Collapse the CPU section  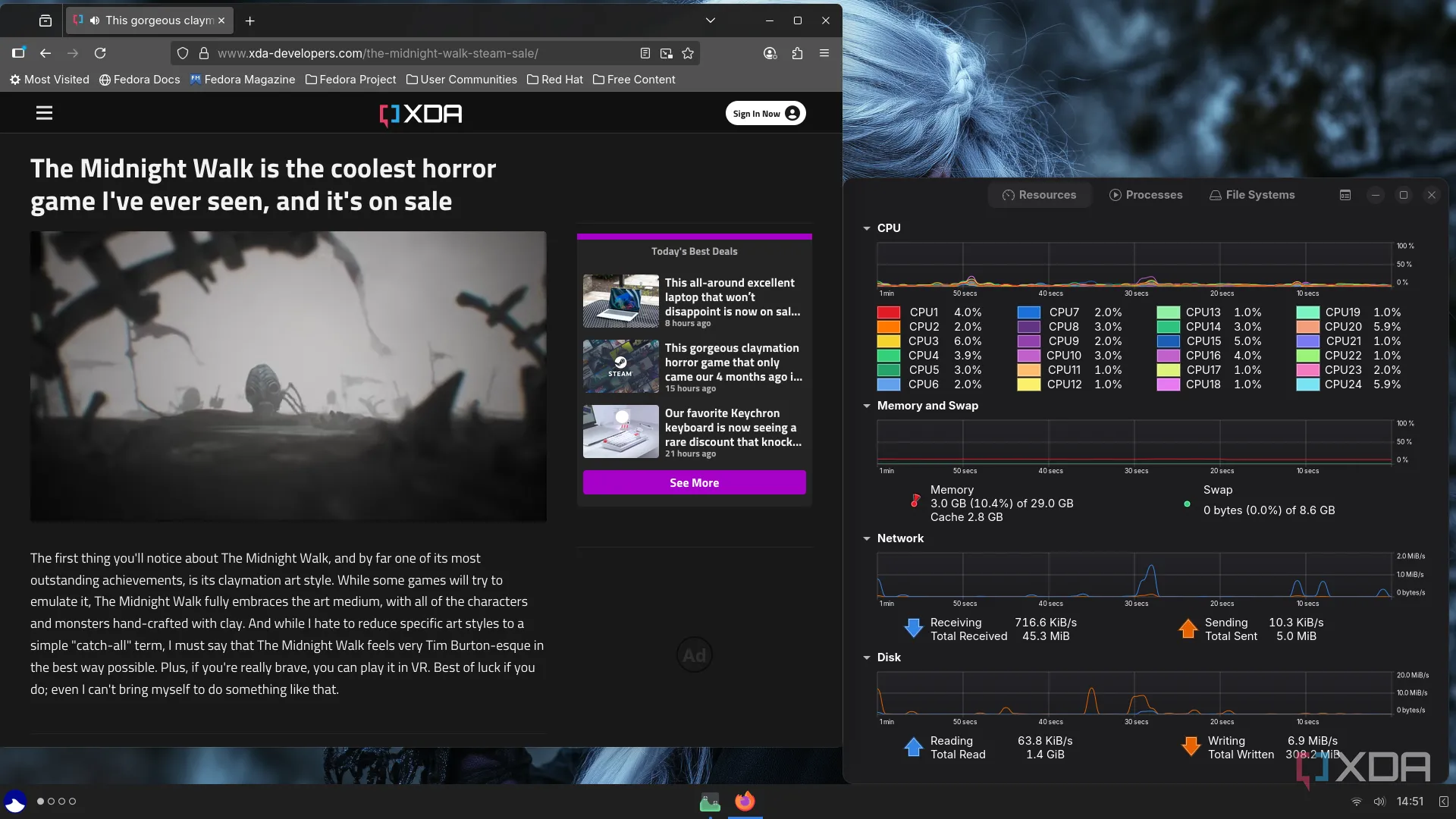tap(867, 228)
